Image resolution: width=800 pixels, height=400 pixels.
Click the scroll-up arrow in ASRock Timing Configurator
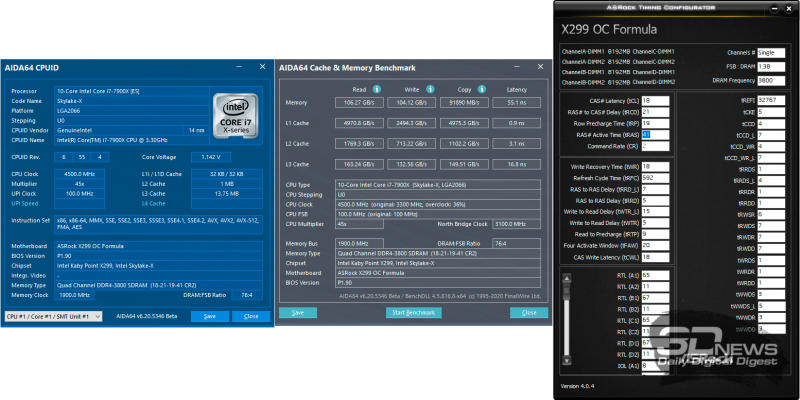566,278
